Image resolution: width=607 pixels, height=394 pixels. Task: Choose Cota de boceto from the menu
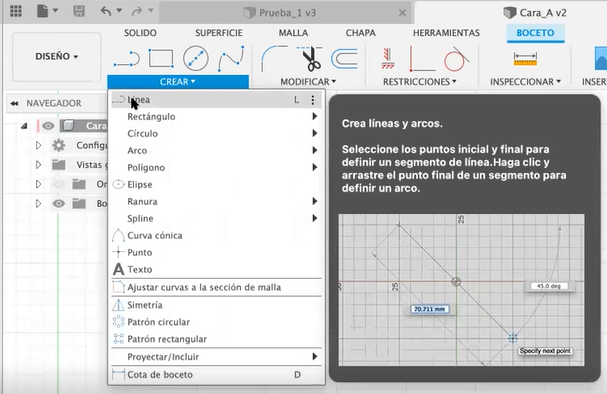pyautogui.click(x=217, y=375)
